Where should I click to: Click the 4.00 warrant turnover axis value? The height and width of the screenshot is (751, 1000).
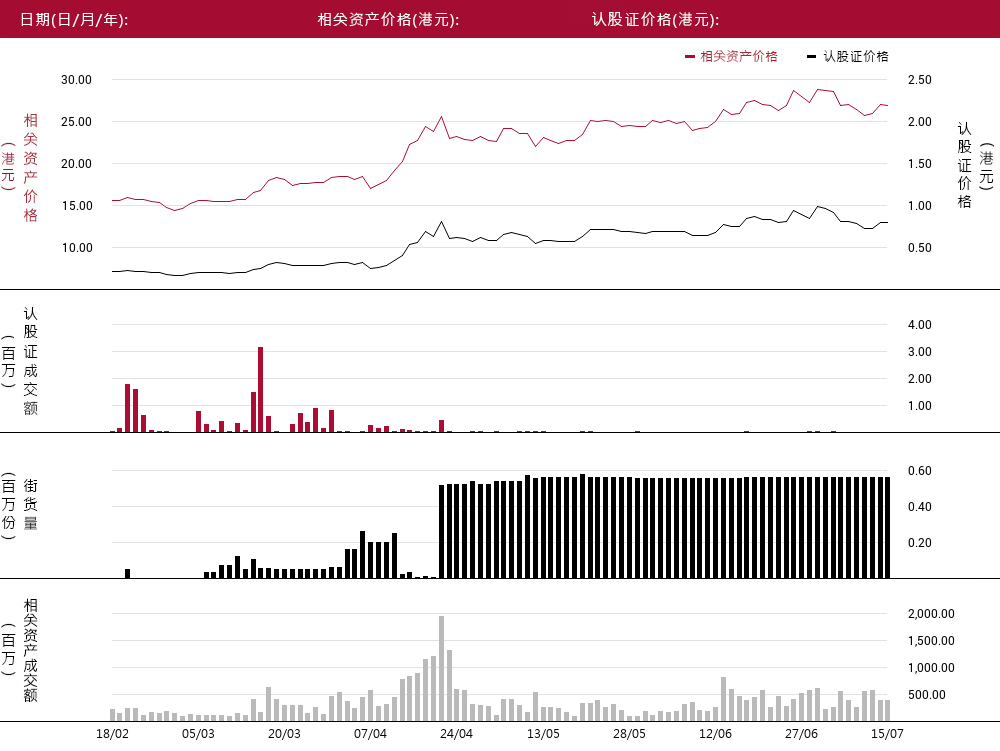pyautogui.click(x=920, y=324)
